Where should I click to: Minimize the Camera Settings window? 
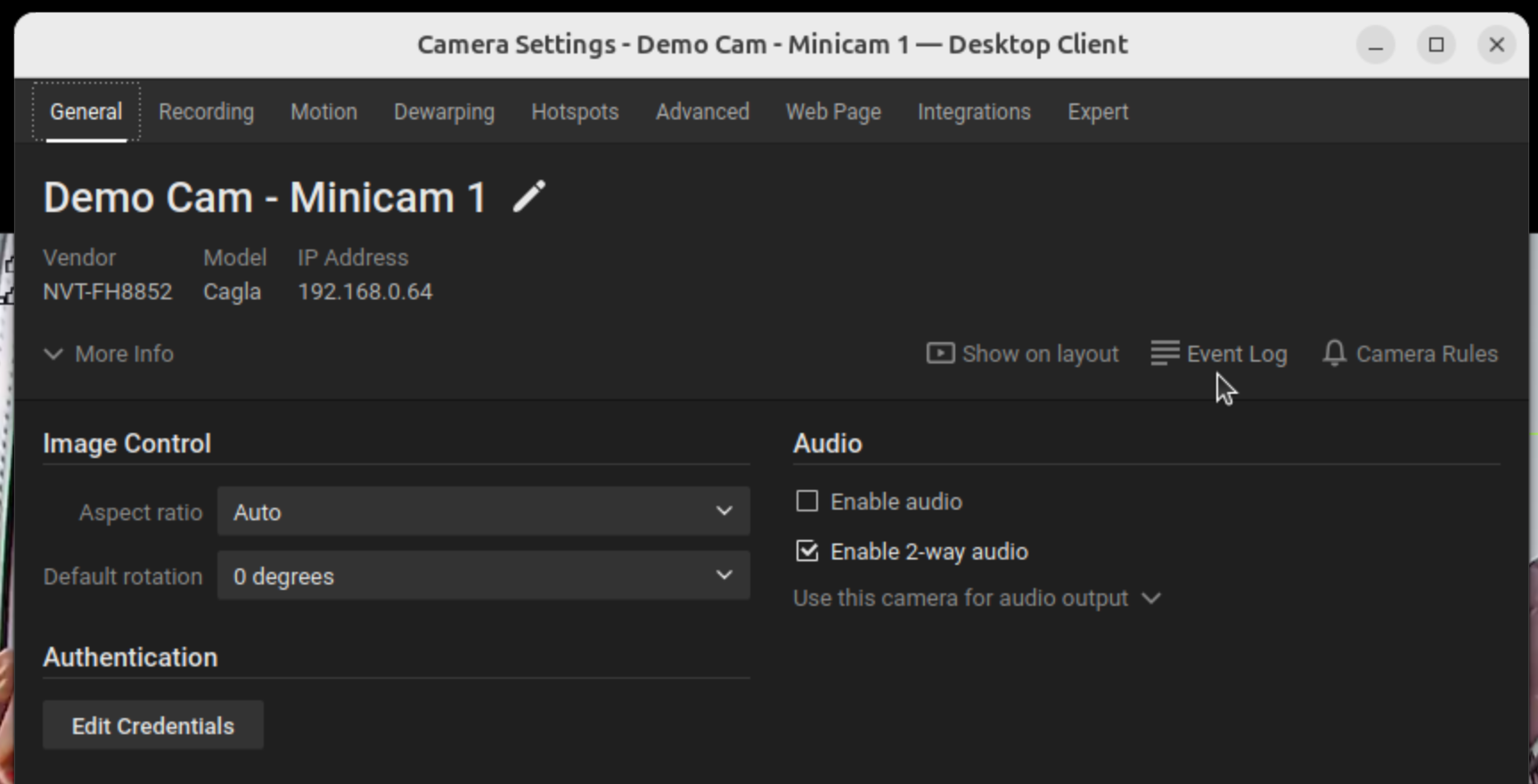coord(1376,45)
